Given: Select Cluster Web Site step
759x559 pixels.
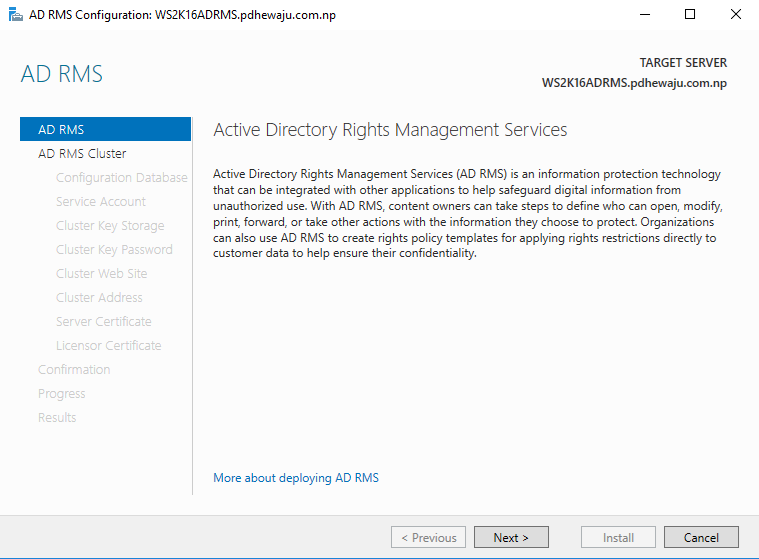Looking at the screenshot, I should pyautogui.click(x=102, y=273).
